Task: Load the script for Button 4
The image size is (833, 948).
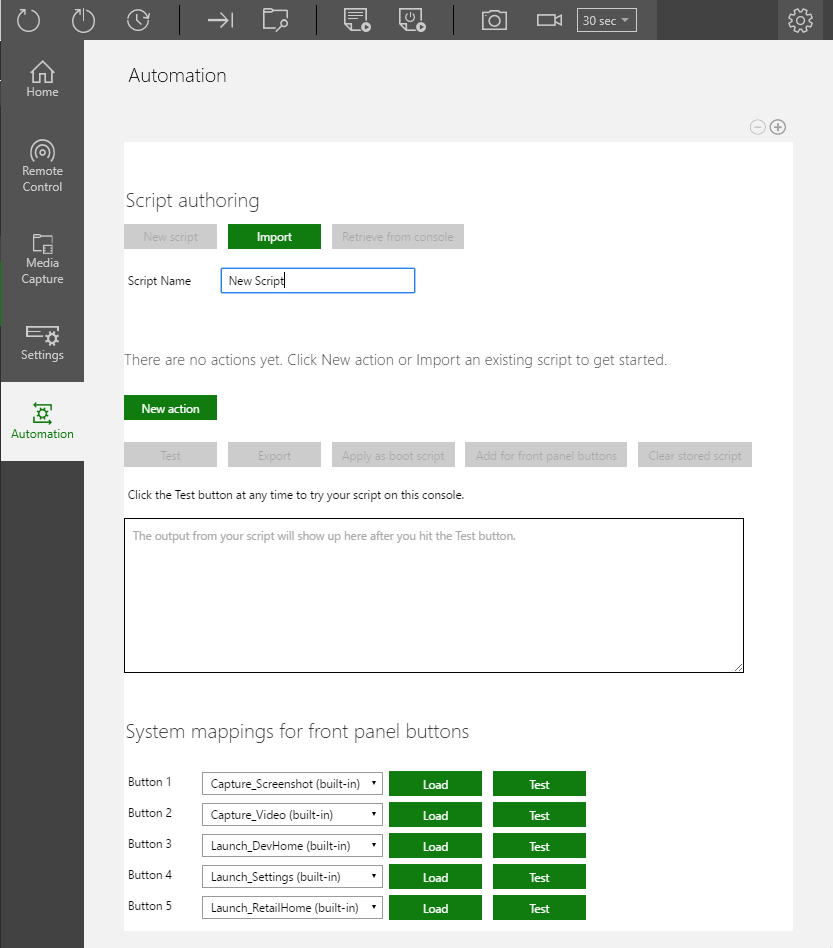Action: [x=435, y=877]
